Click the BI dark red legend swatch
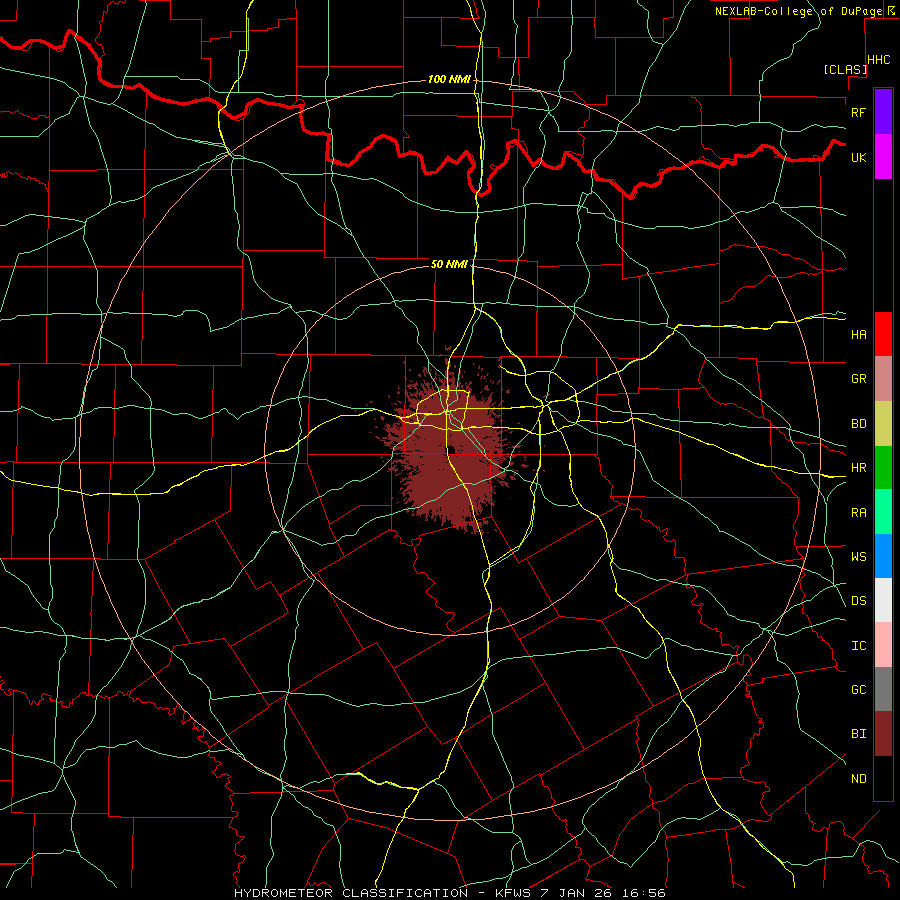 click(x=883, y=734)
